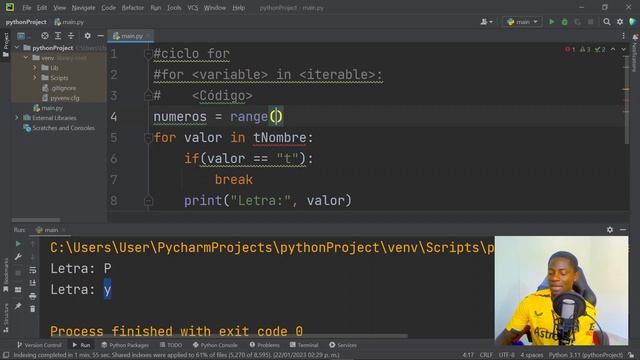640x360 pixels.
Task: Toggle tool window bars icon in status bar
Action: [x=6, y=355]
